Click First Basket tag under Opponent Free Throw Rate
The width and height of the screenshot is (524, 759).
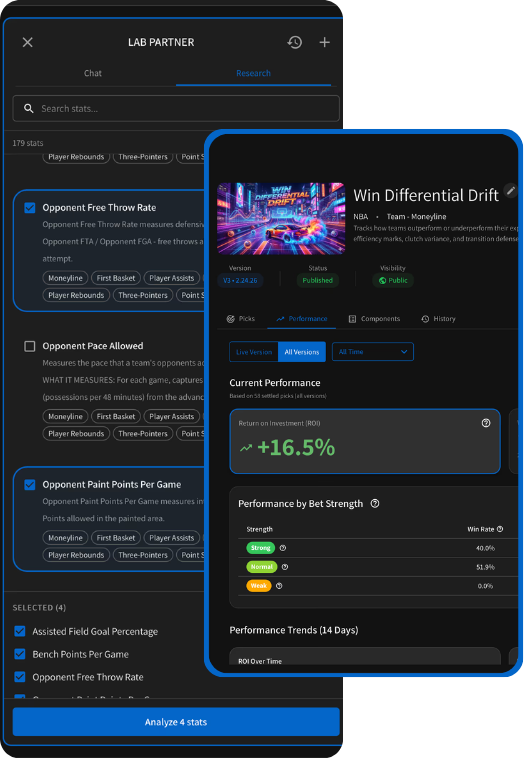click(116, 278)
